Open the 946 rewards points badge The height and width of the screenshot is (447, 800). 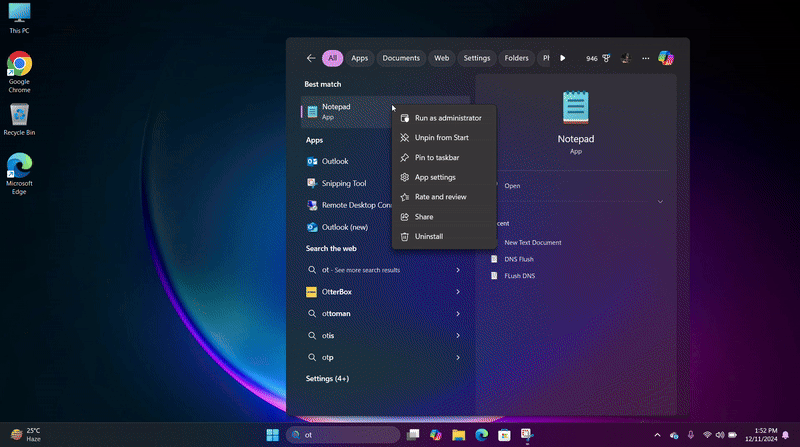597,58
